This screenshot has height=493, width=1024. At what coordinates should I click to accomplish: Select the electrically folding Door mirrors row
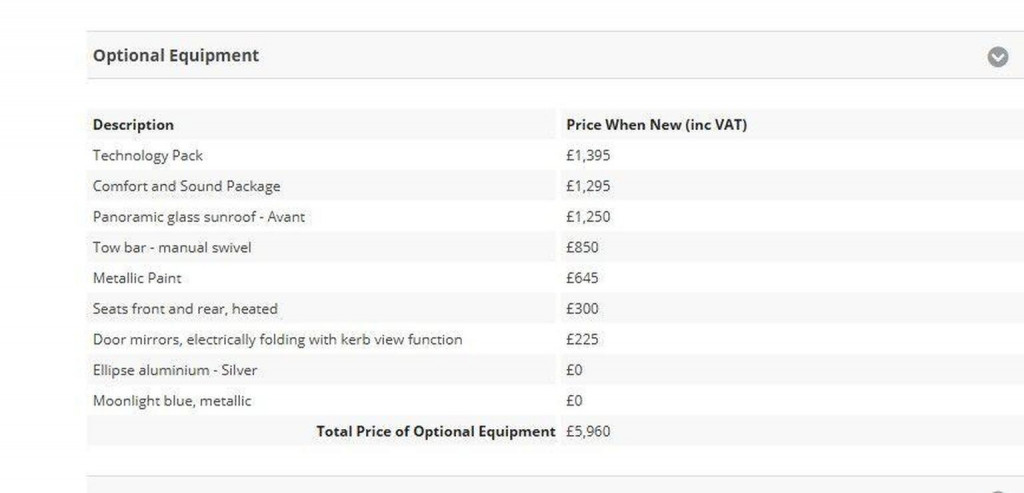(277, 340)
